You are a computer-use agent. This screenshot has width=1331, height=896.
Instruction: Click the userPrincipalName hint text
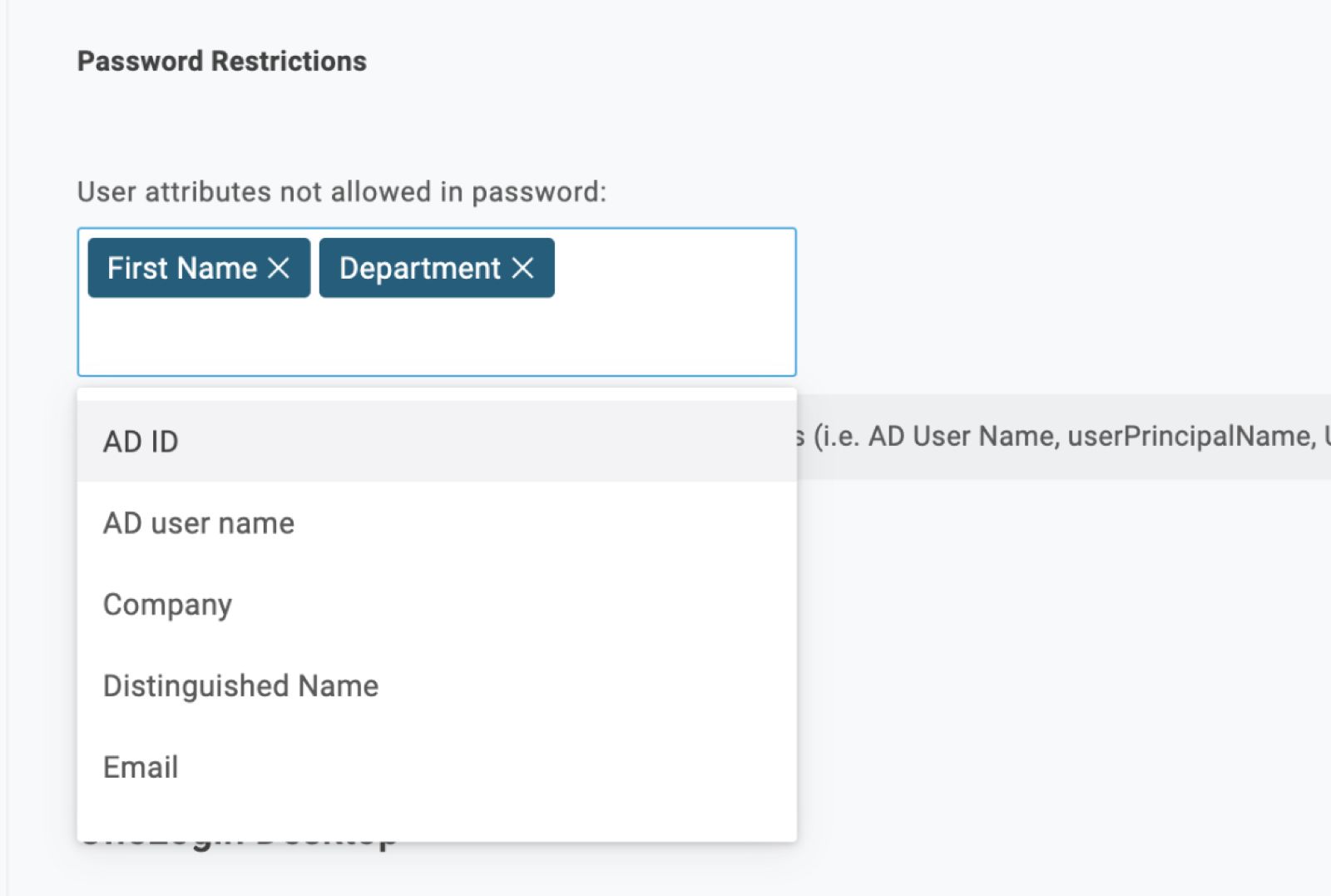[1190, 436]
